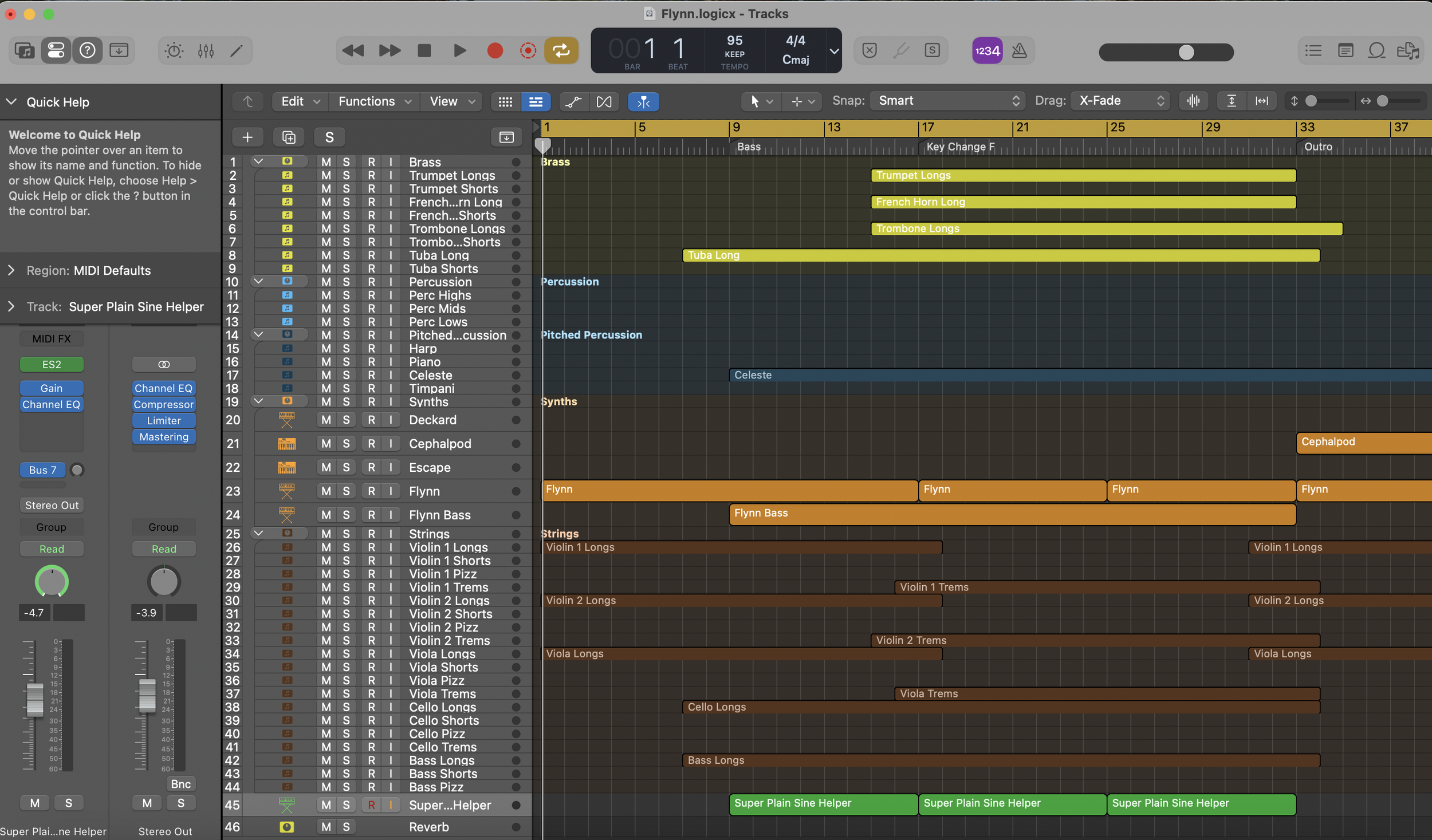Toggle the Cycle loop button

[x=561, y=51]
